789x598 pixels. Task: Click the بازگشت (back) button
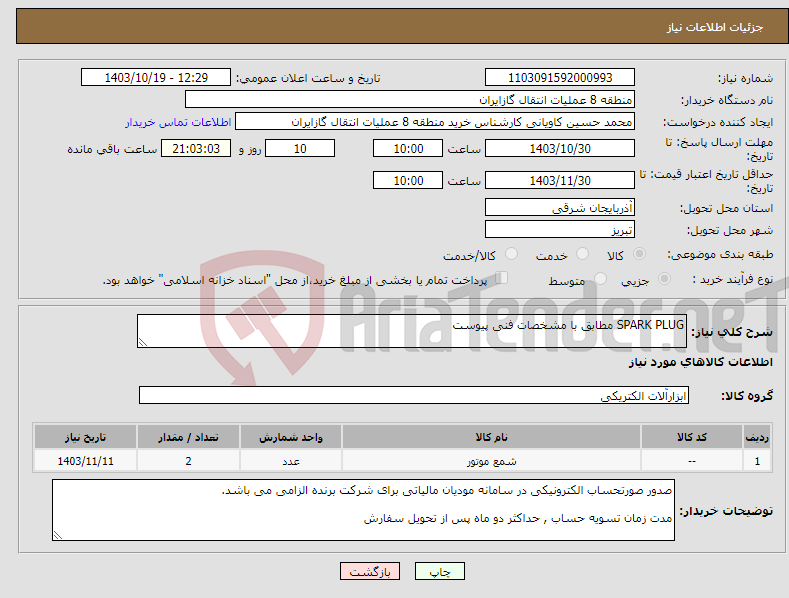pos(370,571)
